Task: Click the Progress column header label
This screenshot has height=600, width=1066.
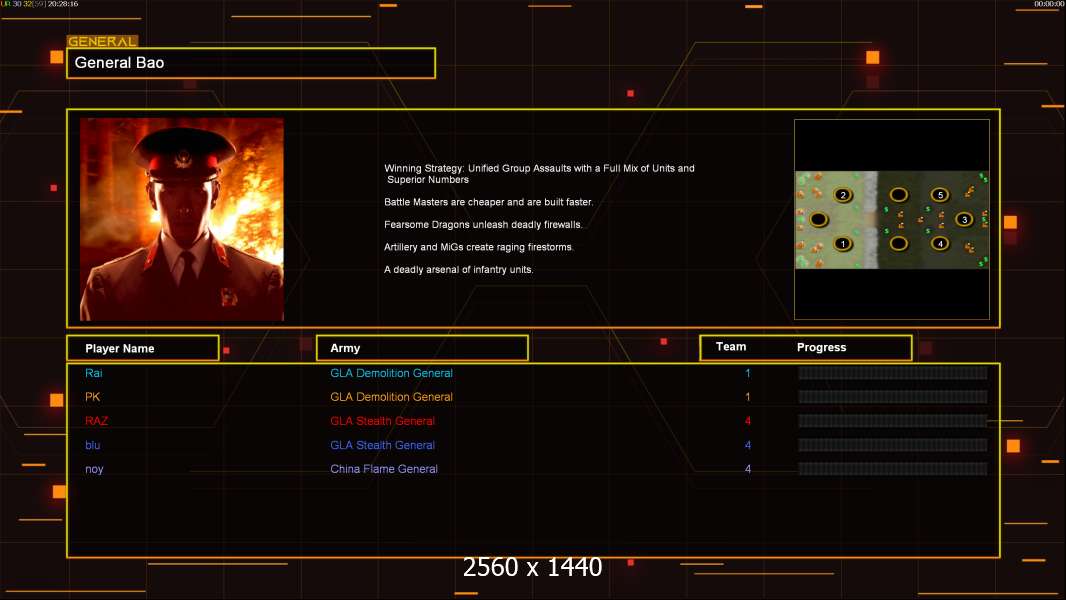Action: click(x=821, y=347)
